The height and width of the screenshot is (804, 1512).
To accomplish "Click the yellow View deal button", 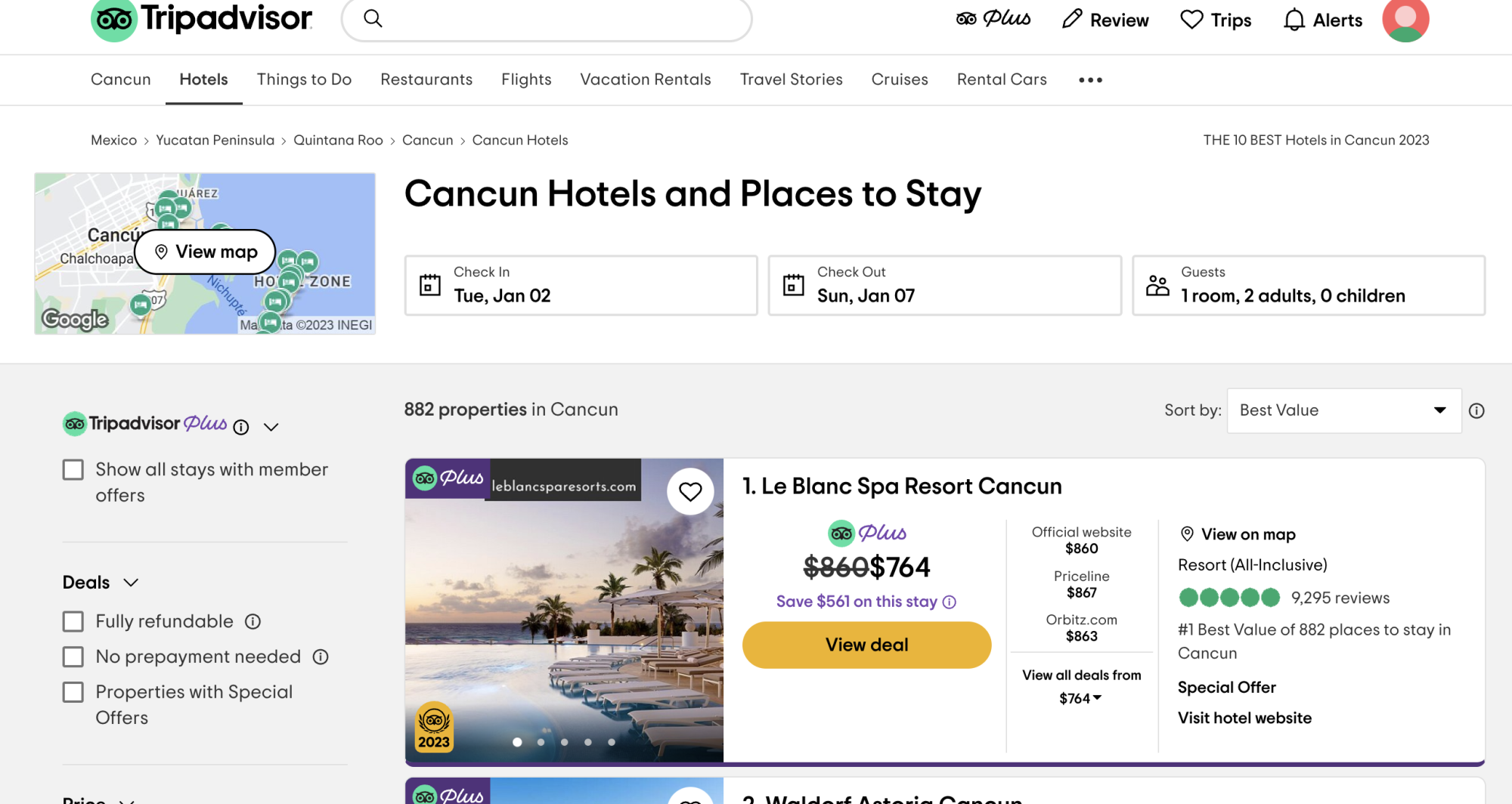I will click(x=866, y=645).
